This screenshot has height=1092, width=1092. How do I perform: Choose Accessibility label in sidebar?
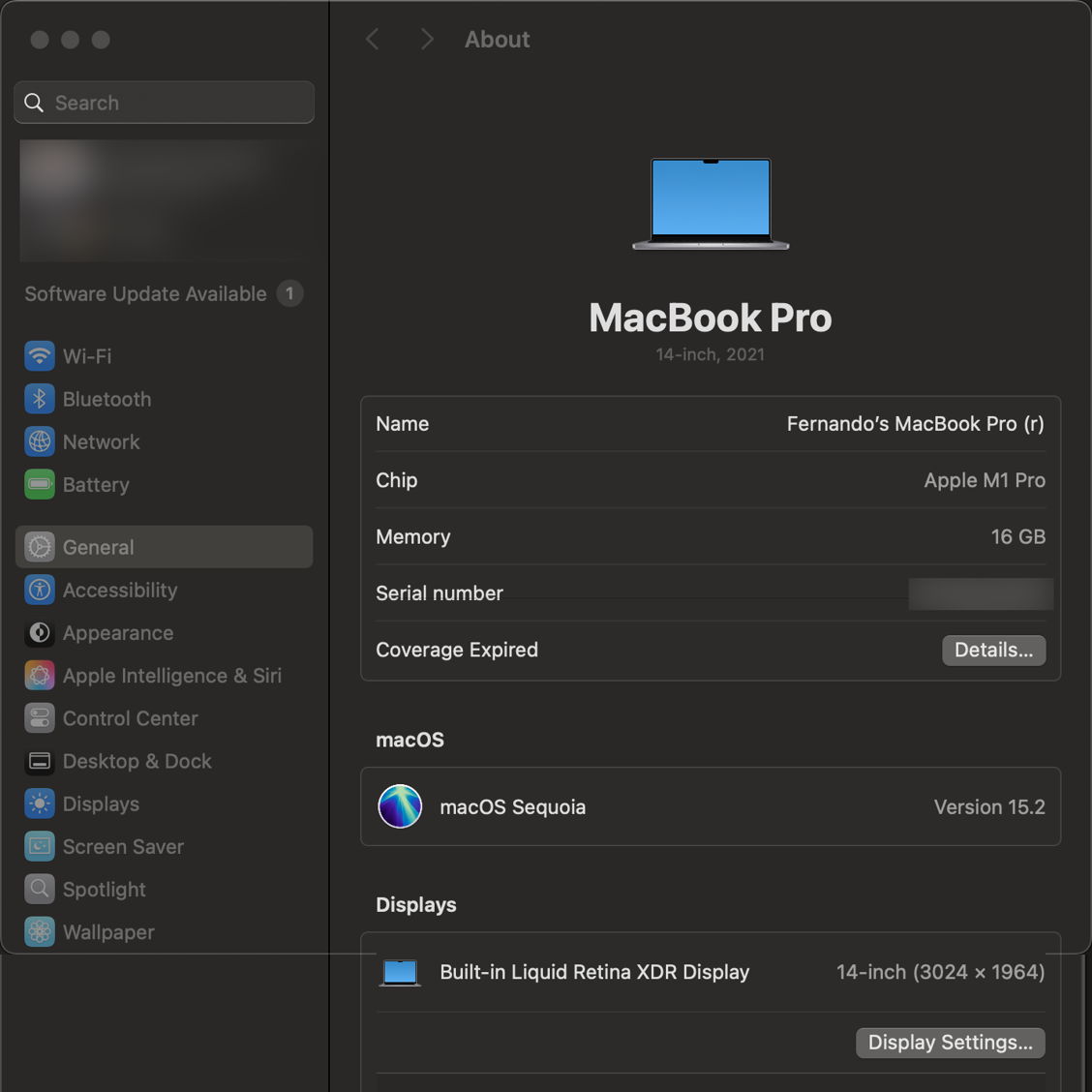[120, 591]
